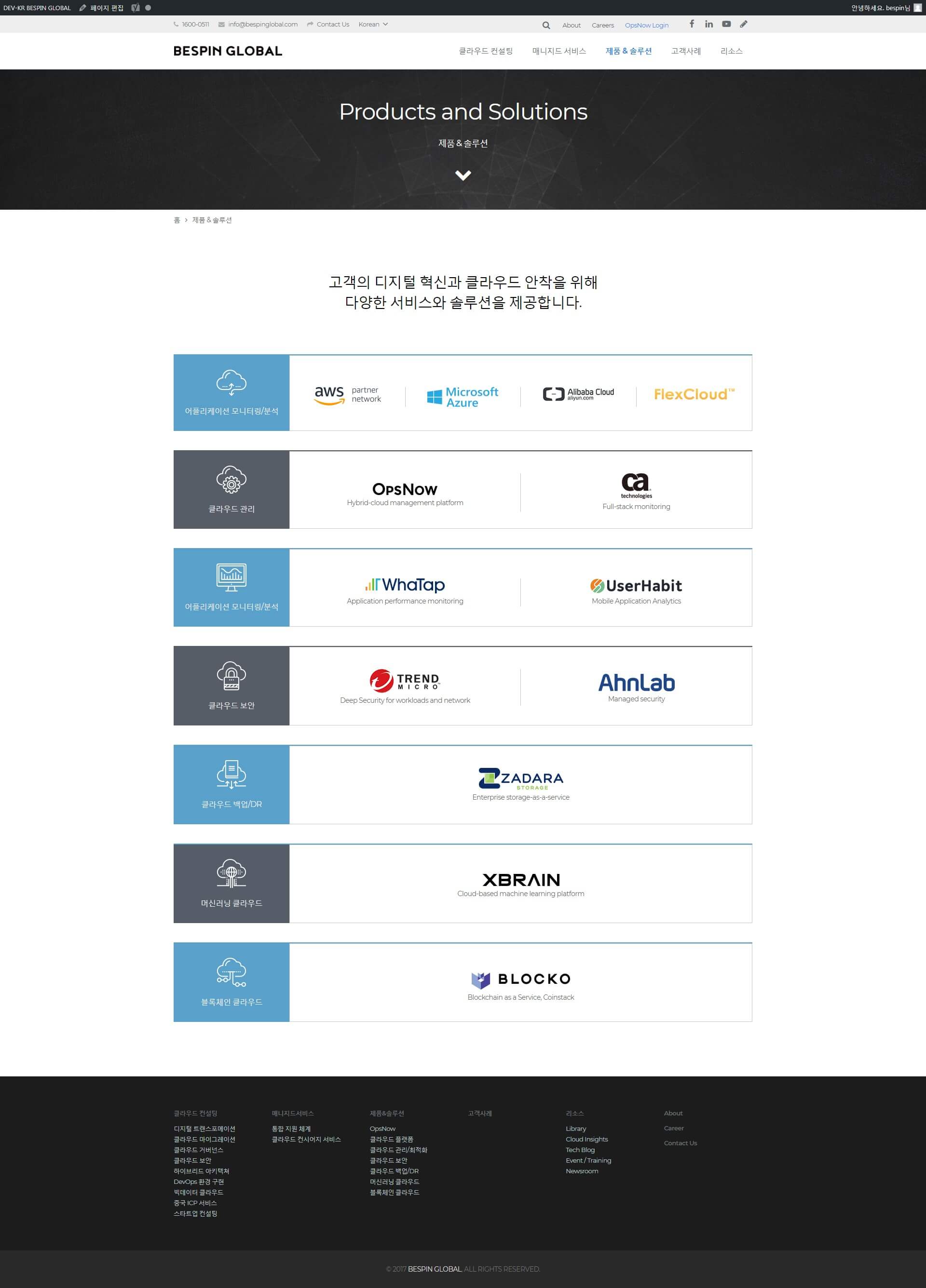This screenshot has width=926, height=1288.
Task: Click the lock cloud icon for 클라우드 보안
Action: [231, 676]
